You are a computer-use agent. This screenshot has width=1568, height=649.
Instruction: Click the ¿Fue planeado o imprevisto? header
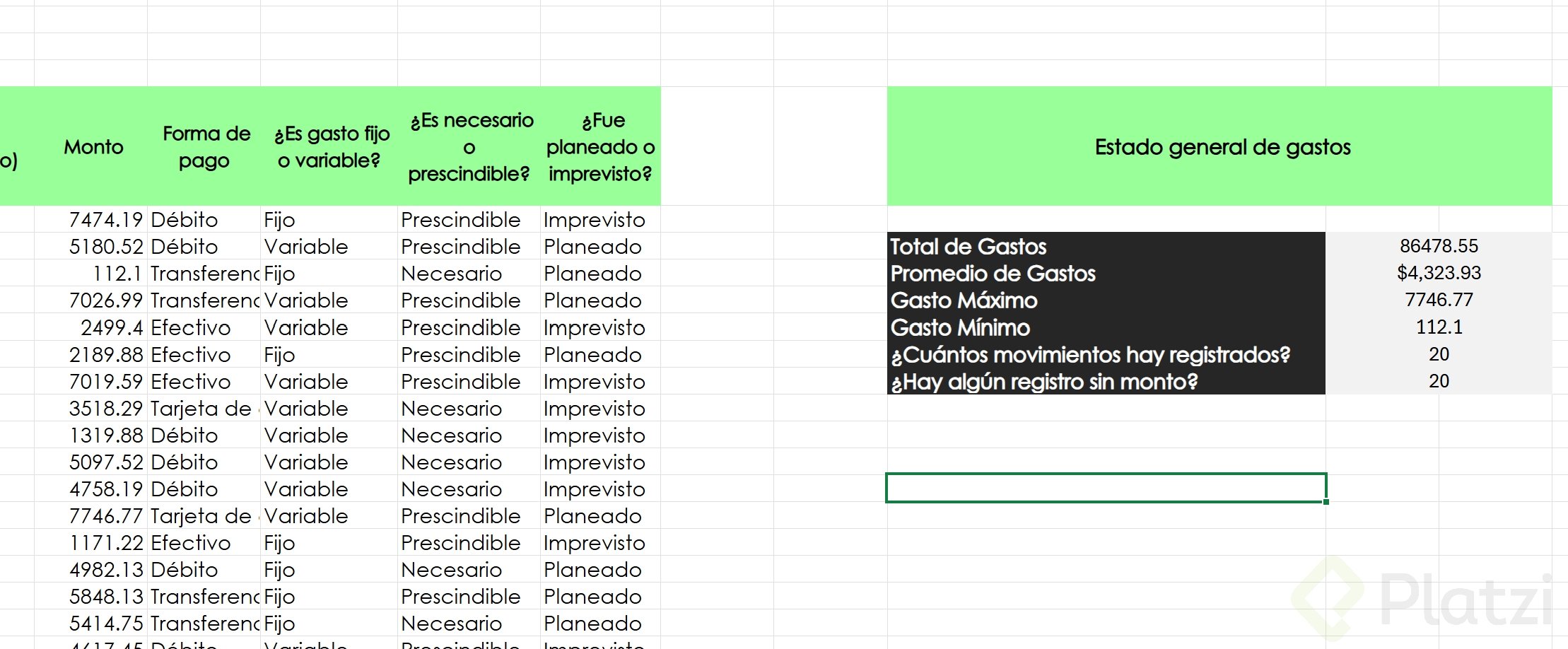click(600, 147)
